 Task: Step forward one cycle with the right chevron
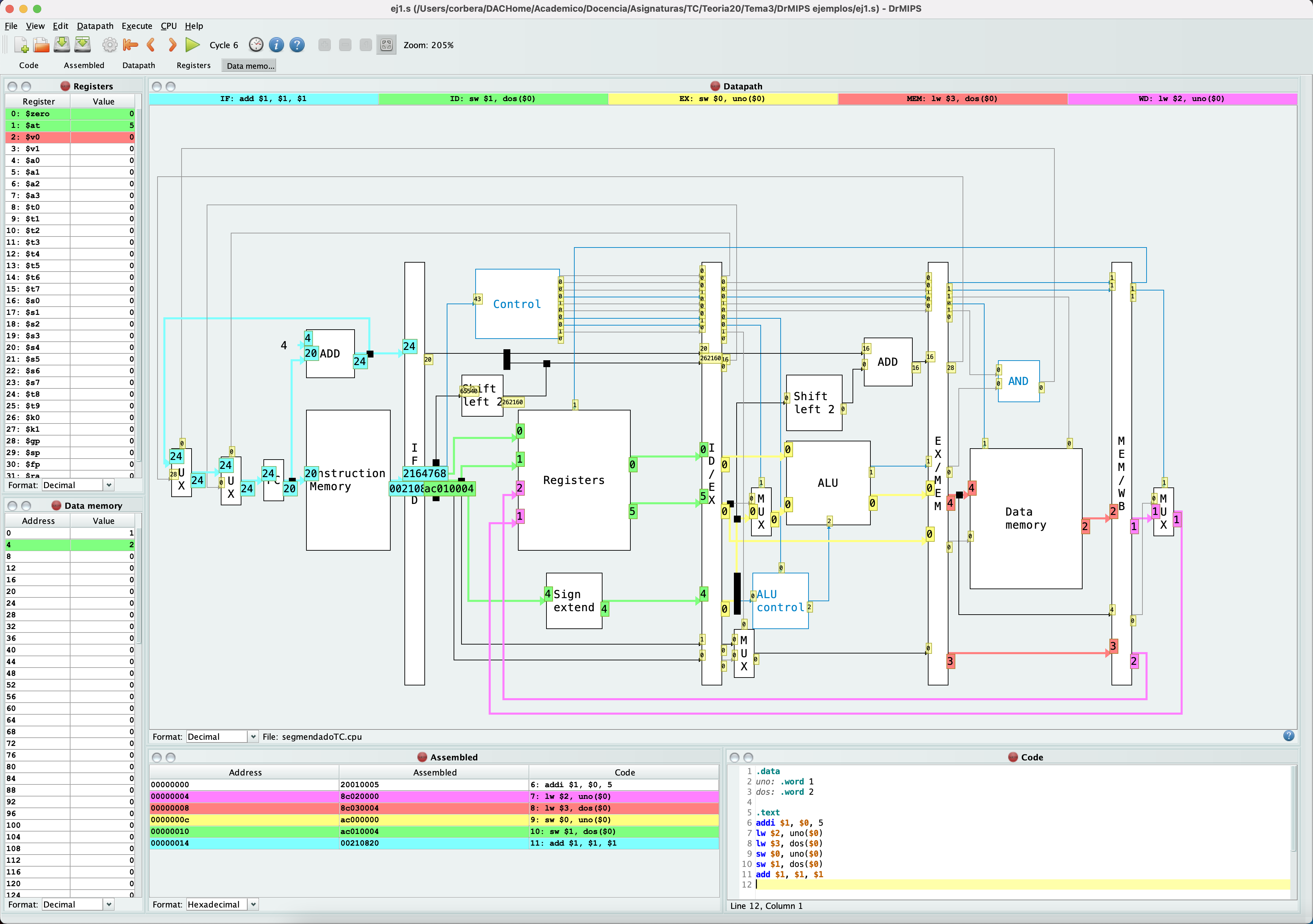tap(172, 45)
